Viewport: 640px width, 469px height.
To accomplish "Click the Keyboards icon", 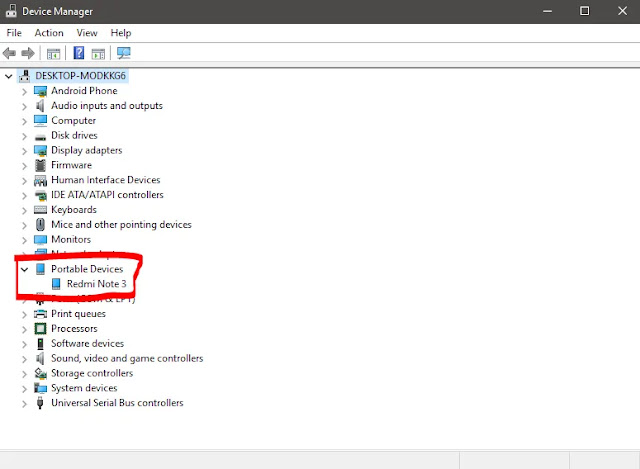I will click(40, 210).
